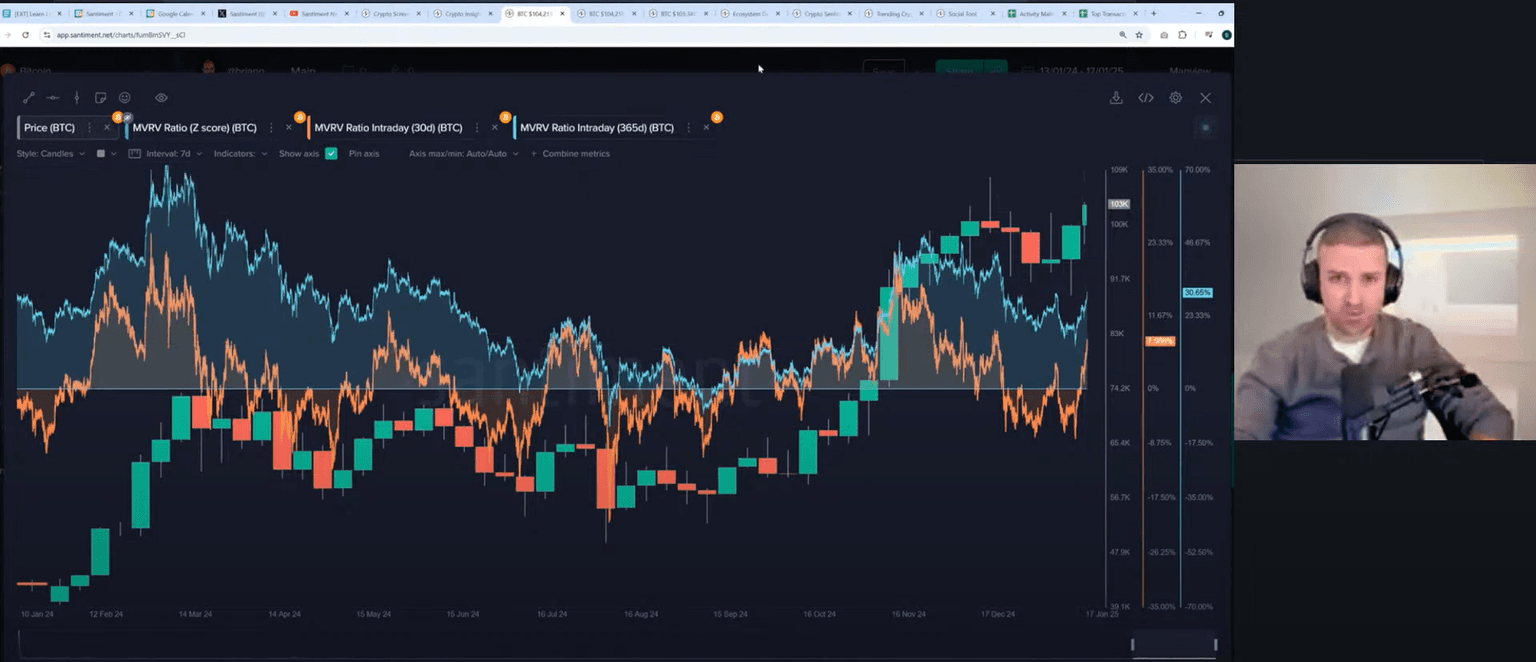
Task: Open the candle color swatch picker
Action: pyautogui.click(x=101, y=154)
